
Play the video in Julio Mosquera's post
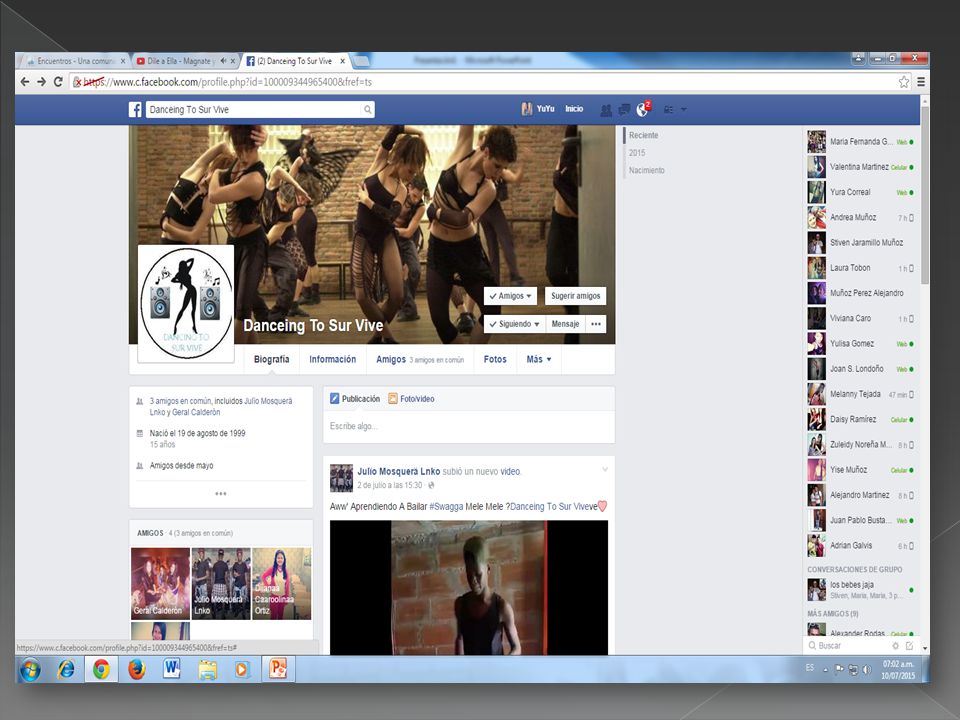469,588
